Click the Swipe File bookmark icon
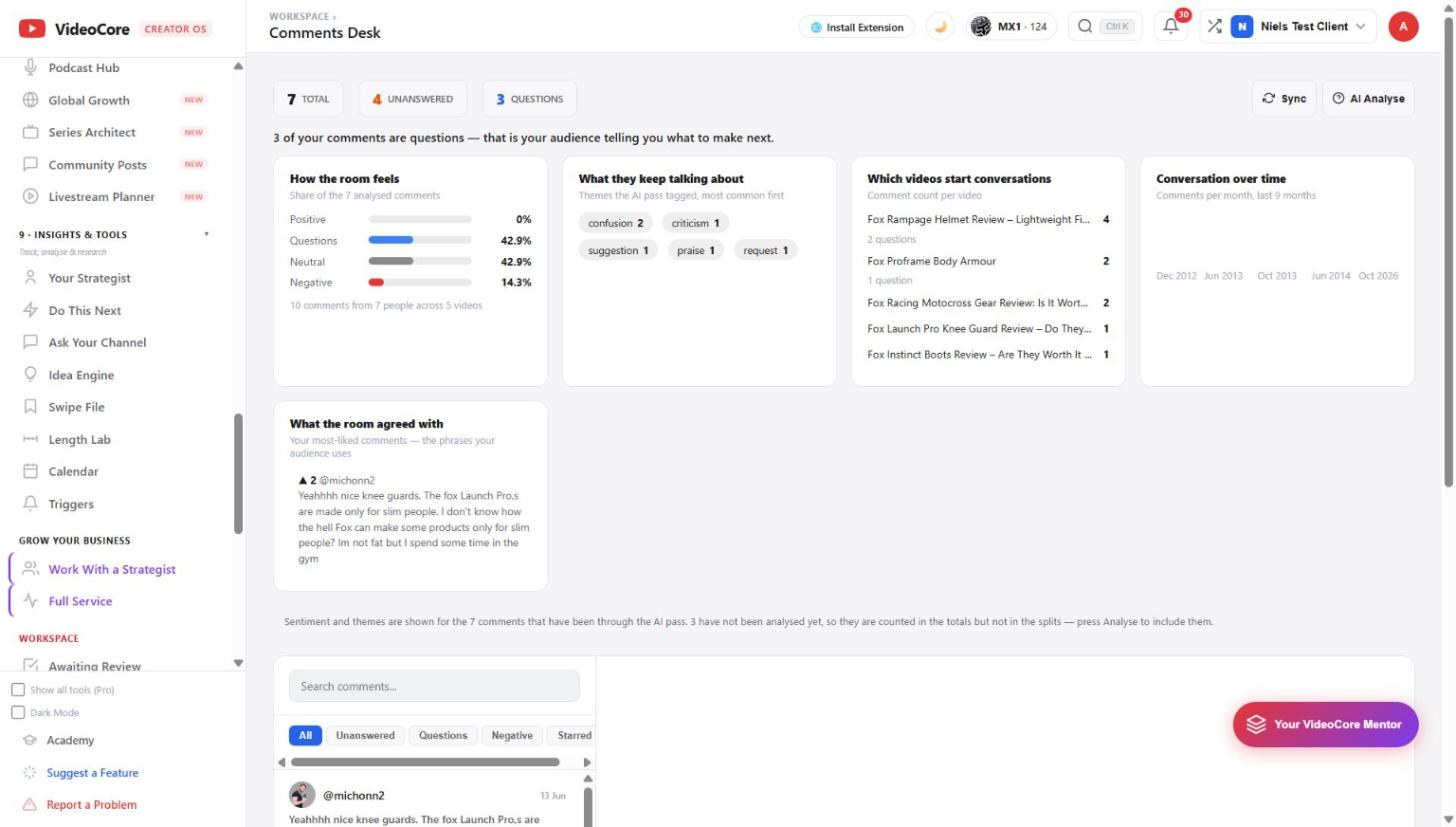The height and width of the screenshot is (827, 1456). [30, 407]
